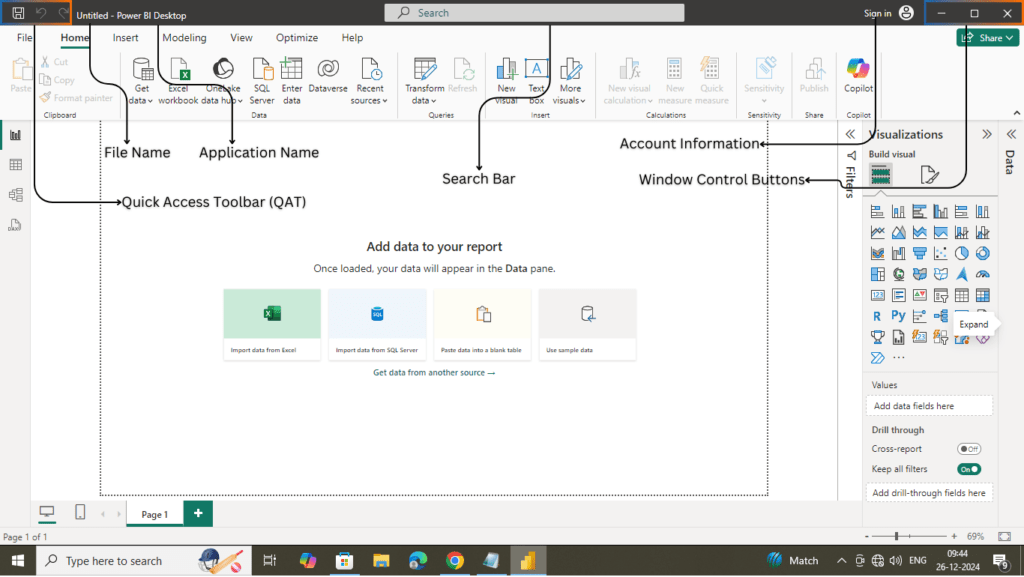Image resolution: width=1024 pixels, height=577 pixels.
Task: Open Report view in left sidebar
Action: pyautogui.click(x=15, y=135)
